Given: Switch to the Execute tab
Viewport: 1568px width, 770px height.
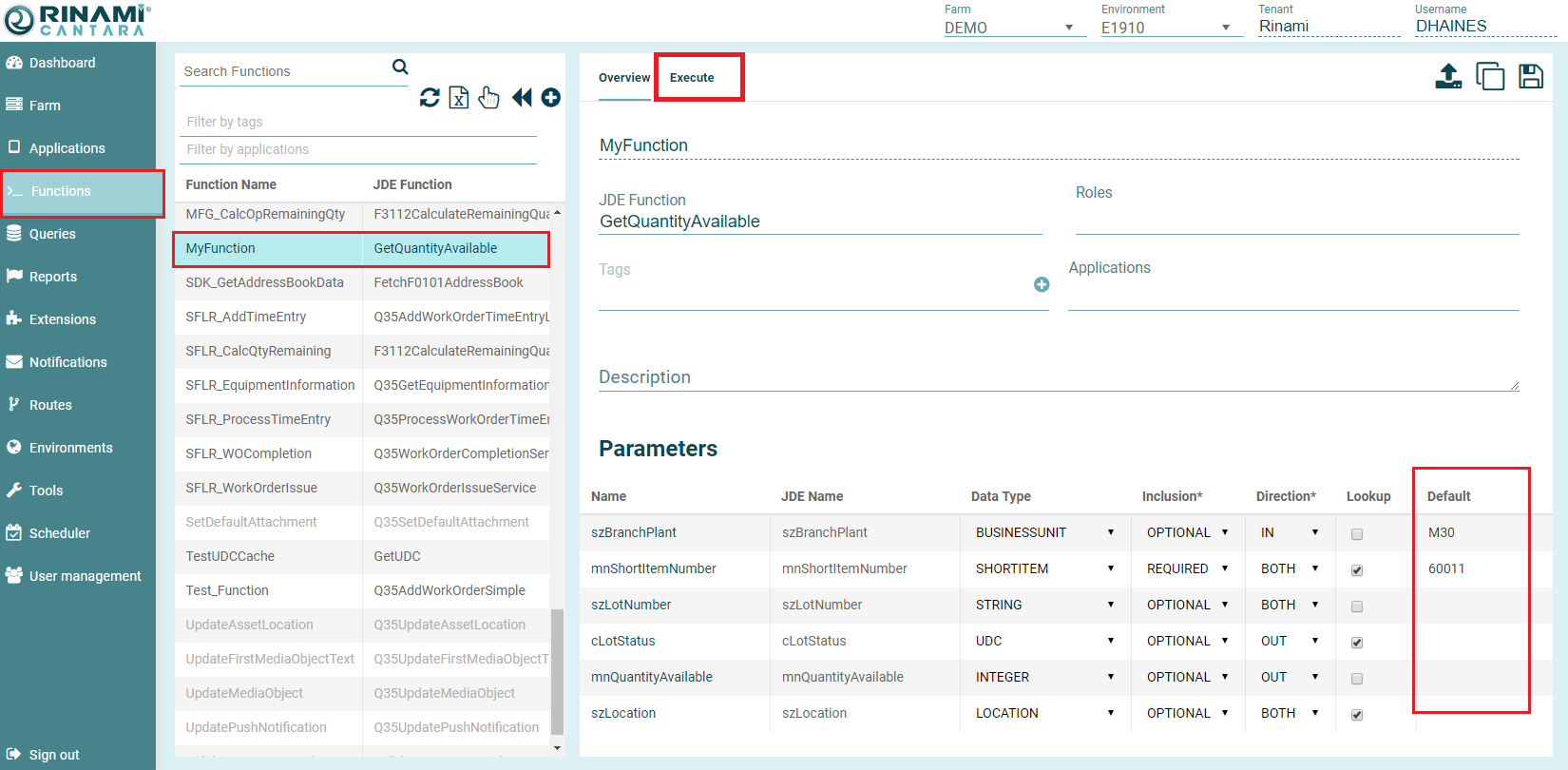Looking at the screenshot, I should tap(692, 78).
